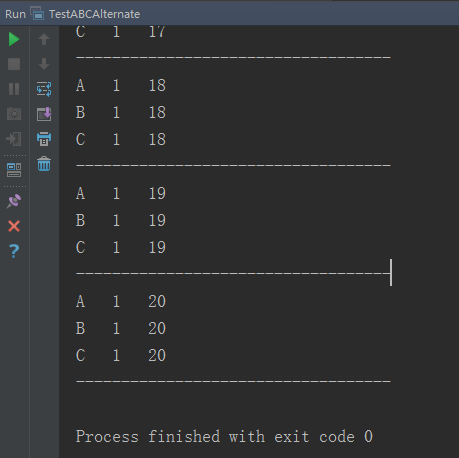Click the Run tool window label

pos(15,14)
